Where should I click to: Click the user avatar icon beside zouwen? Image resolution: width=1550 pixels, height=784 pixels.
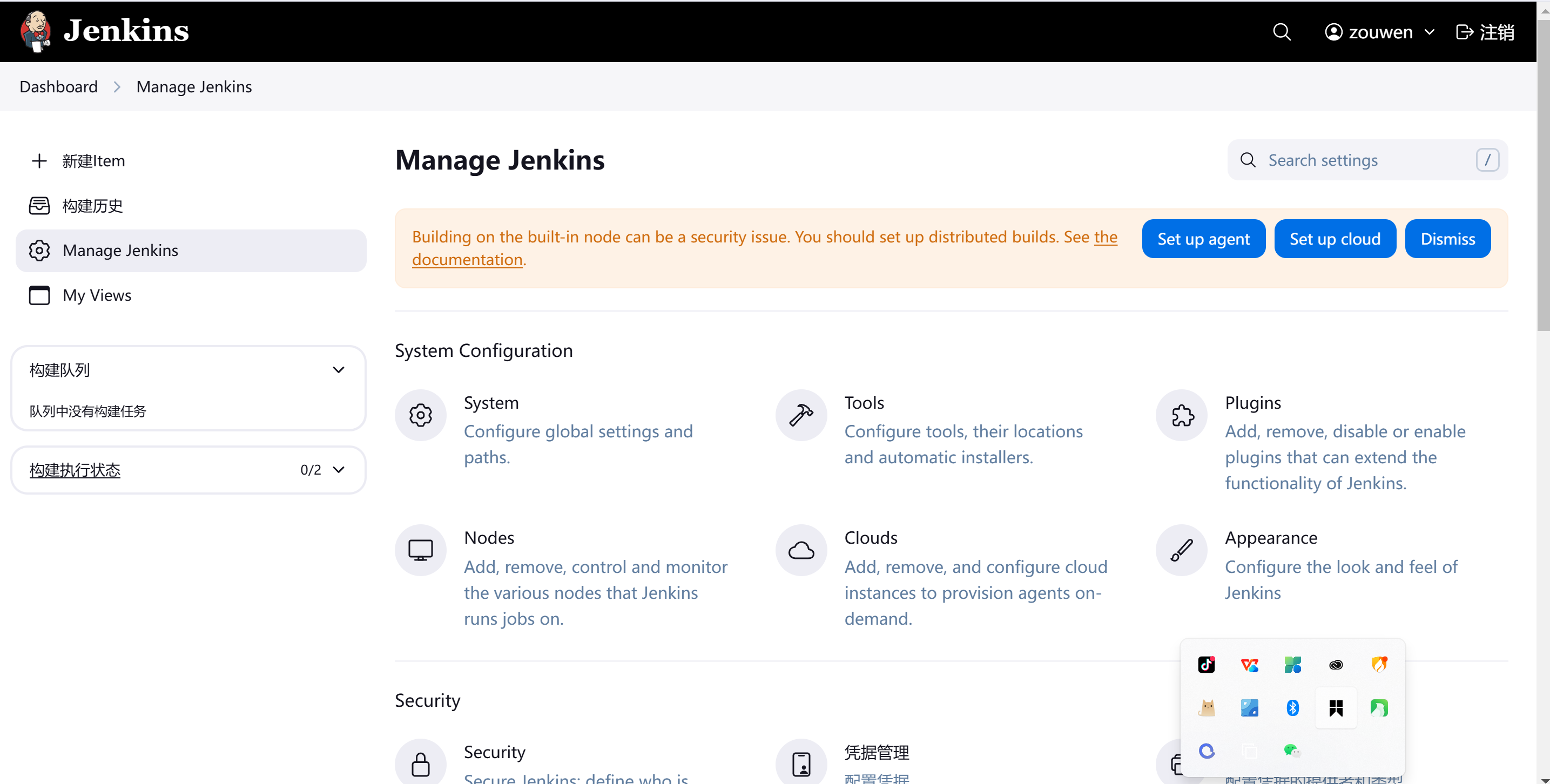1333,32
